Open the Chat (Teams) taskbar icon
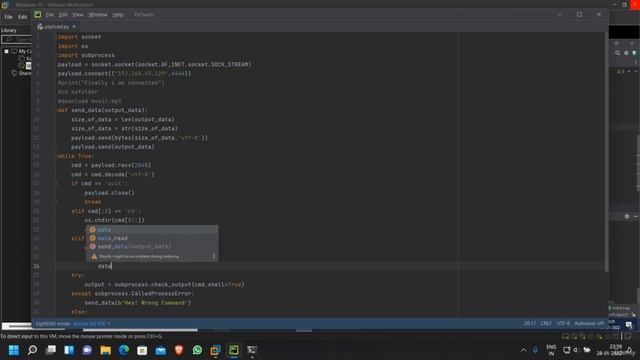 pos(87,350)
